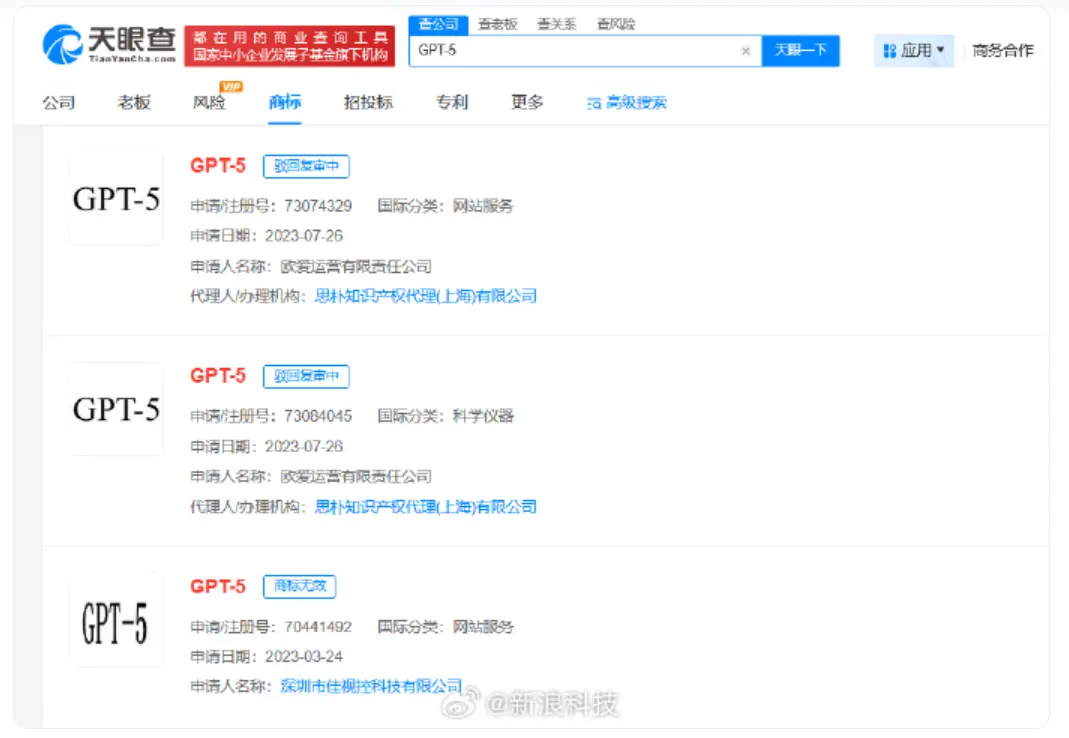The height and width of the screenshot is (738, 1069).
Task: Switch to the 查风险 search tab
Action: coord(616,25)
